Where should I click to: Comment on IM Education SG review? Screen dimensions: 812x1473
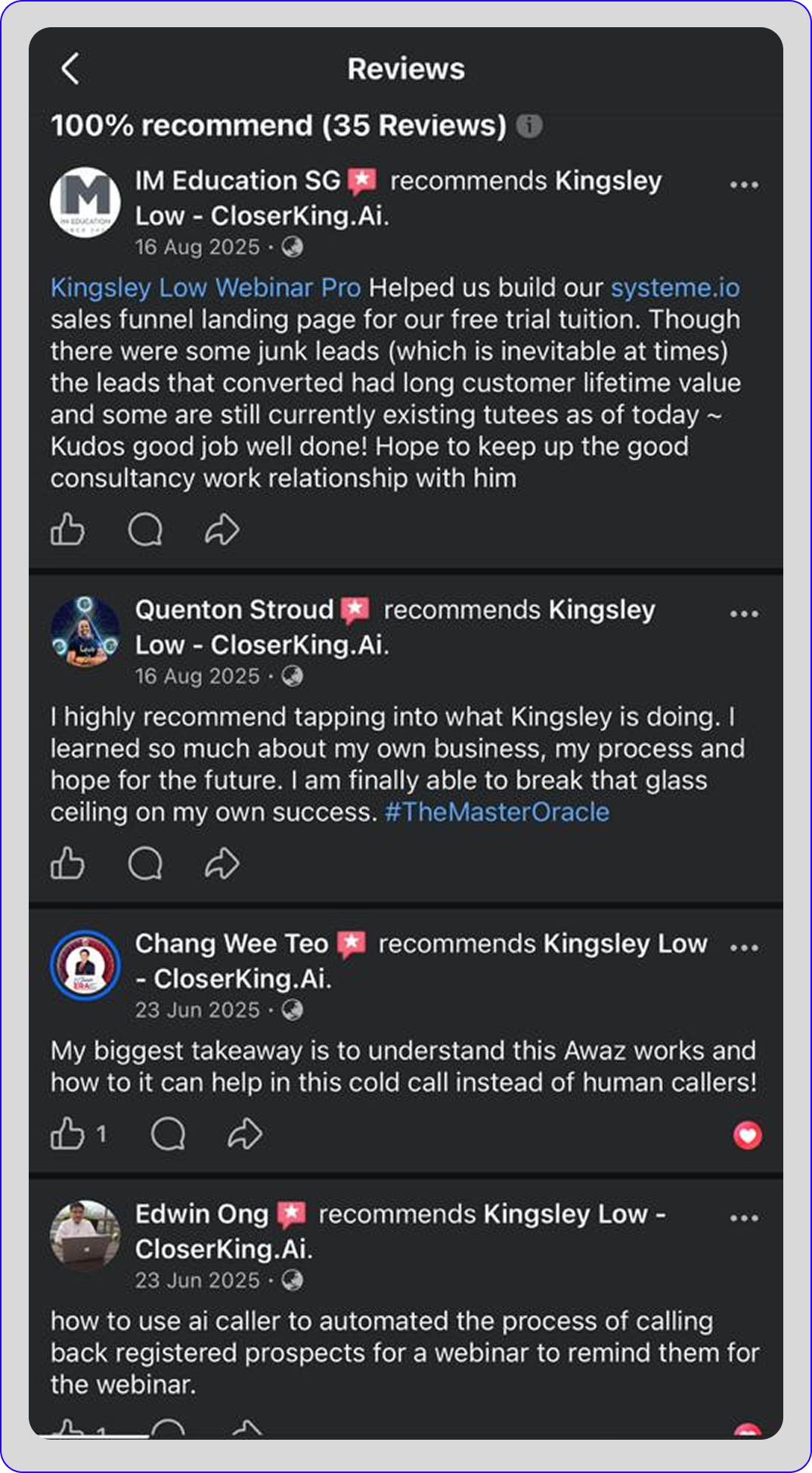pos(145,529)
